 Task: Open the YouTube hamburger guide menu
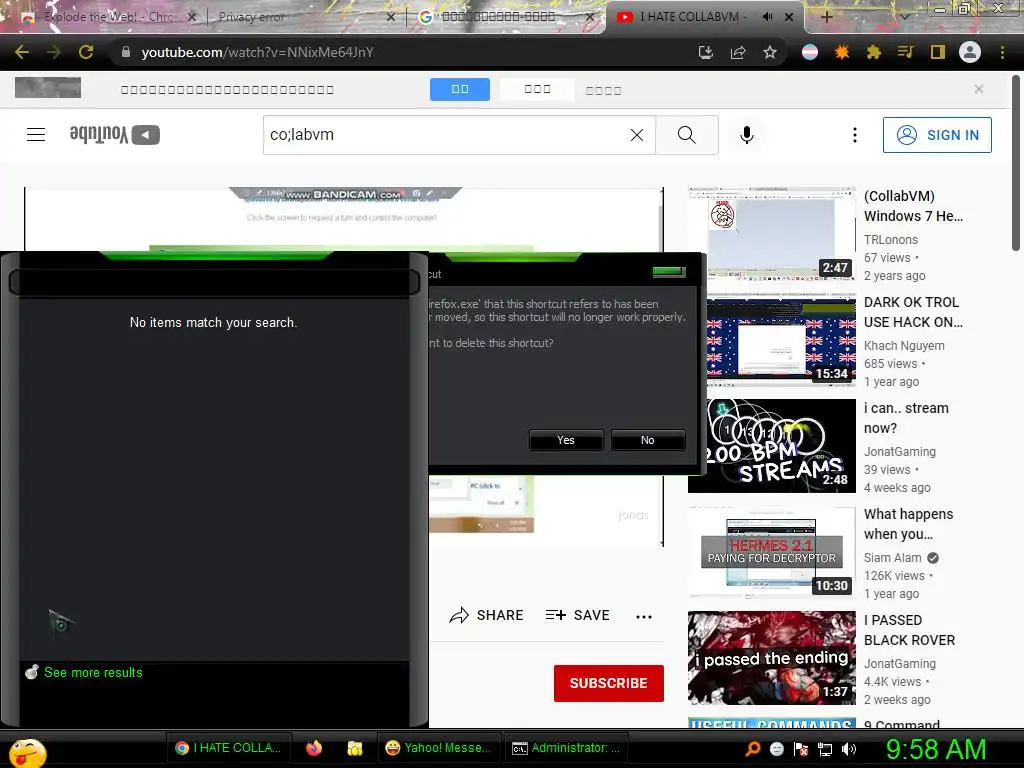pyautogui.click(x=36, y=135)
